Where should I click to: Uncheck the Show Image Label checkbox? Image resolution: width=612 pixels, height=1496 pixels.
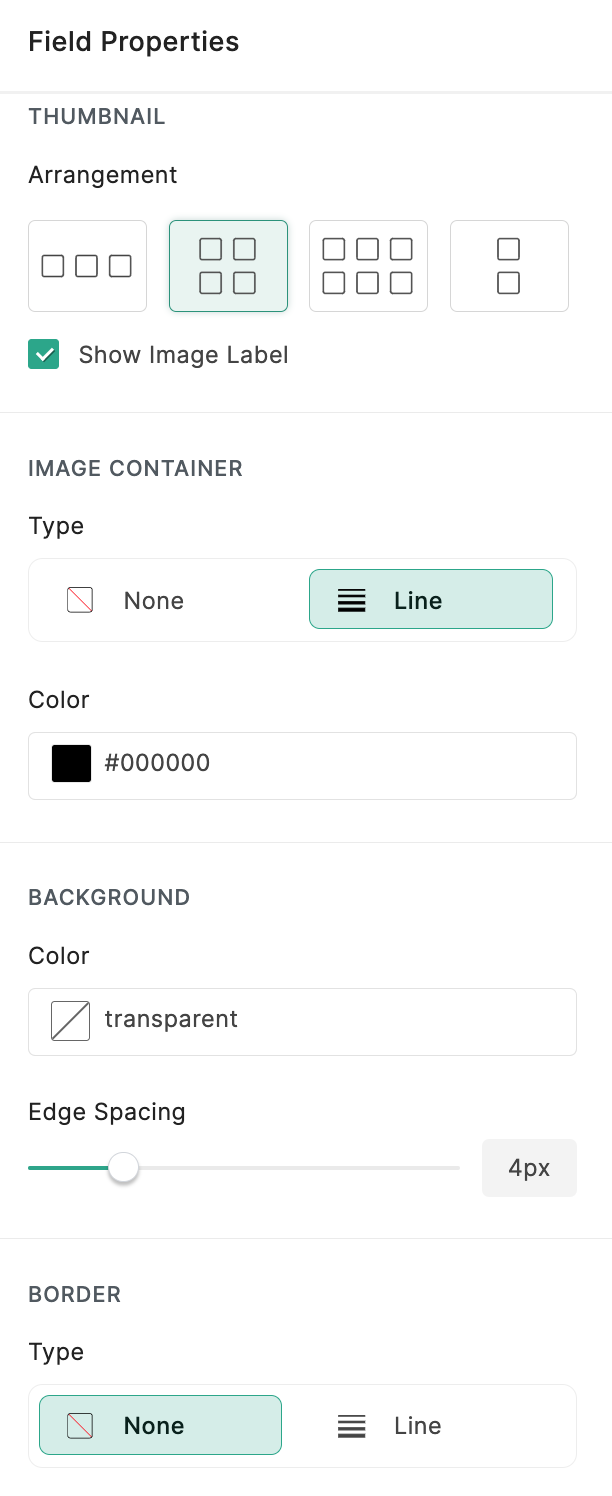(44, 355)
